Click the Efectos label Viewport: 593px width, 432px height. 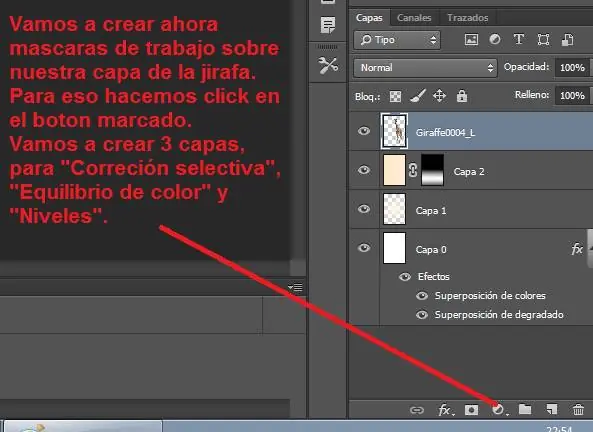433,277
